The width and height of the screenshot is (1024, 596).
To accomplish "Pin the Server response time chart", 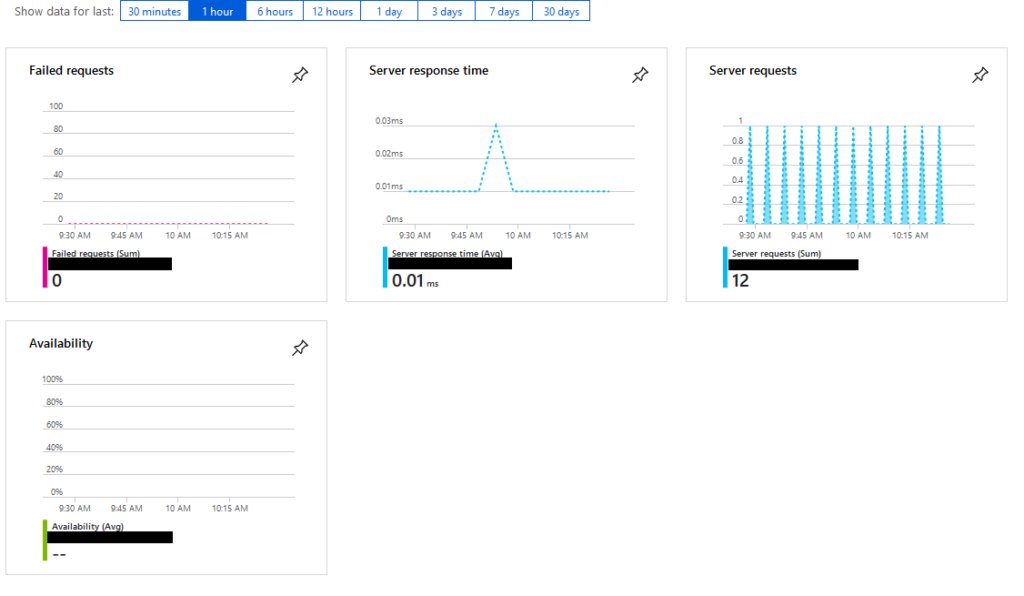I will click(x=640, y=75).
